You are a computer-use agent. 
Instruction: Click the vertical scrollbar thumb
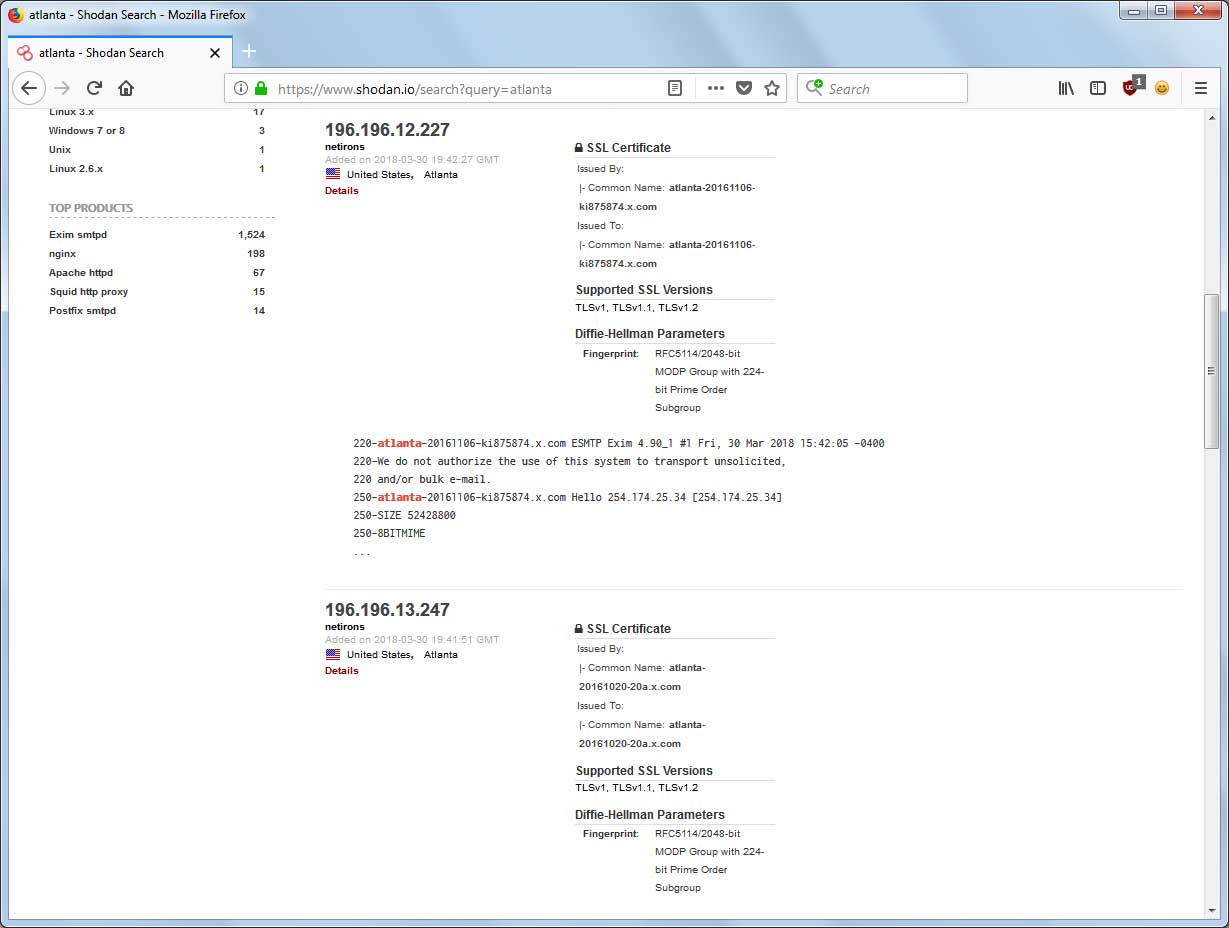pos(1211,370)
